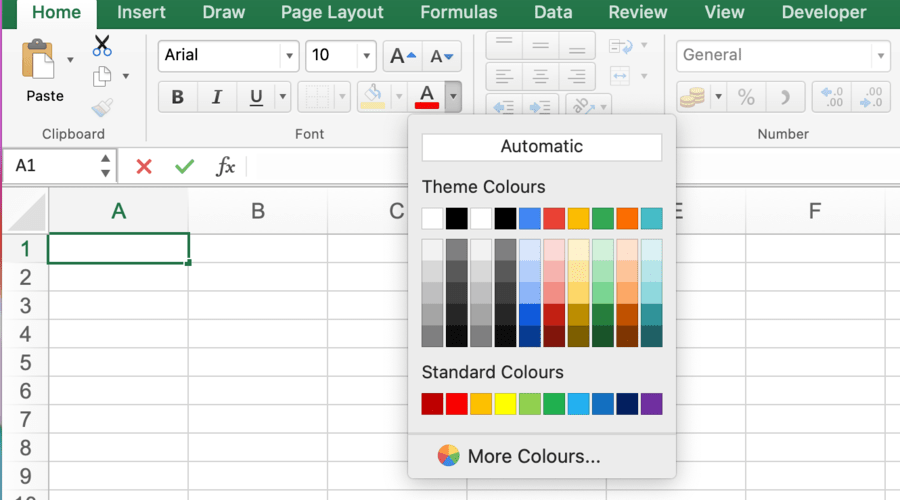The height and width of the screenshot is (500, 900).
Task: Decrease font size with smaller A icon
Action: 441,56
